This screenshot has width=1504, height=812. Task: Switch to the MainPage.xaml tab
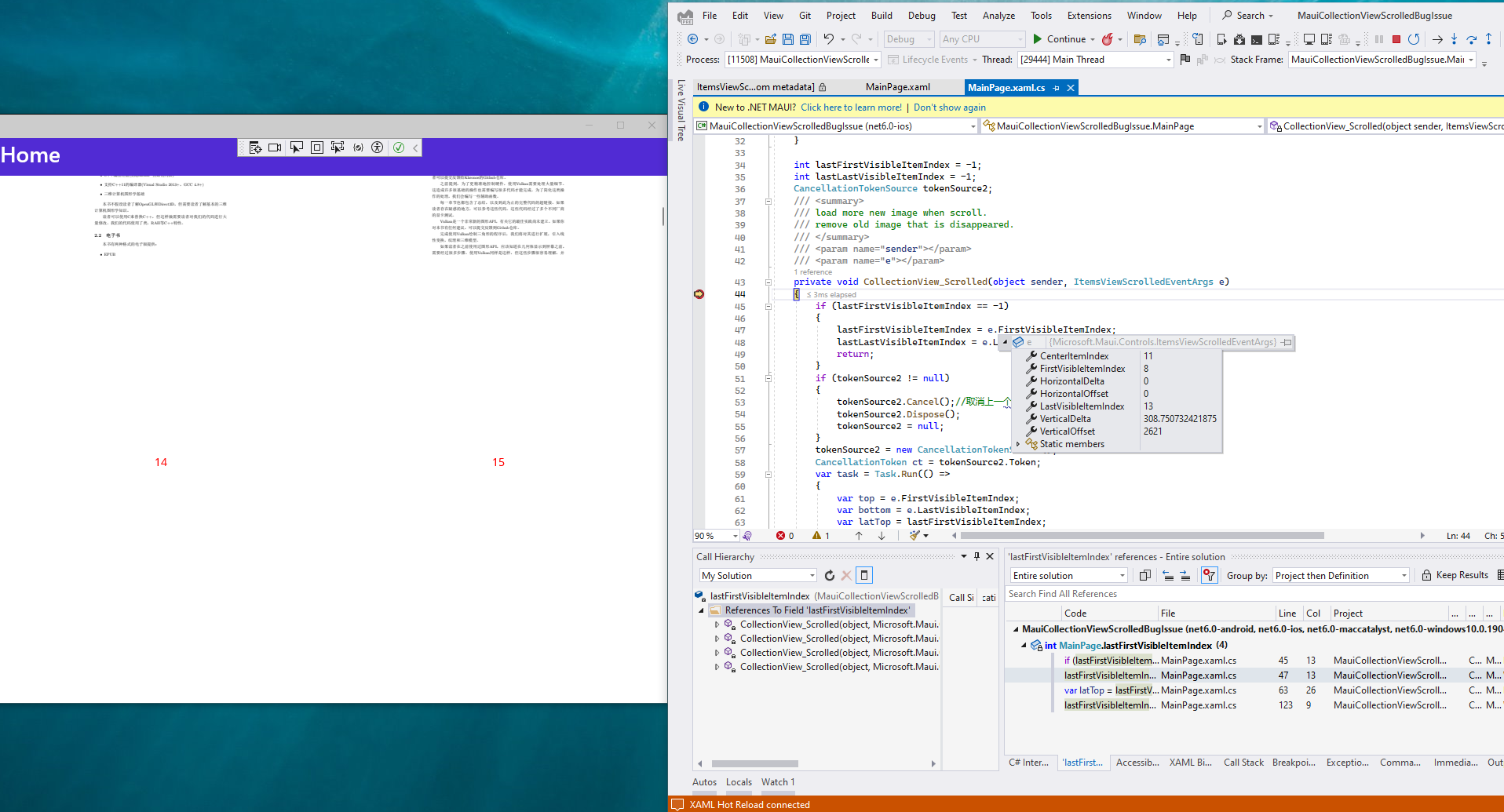pyautogui.click(x=897, y=87)
